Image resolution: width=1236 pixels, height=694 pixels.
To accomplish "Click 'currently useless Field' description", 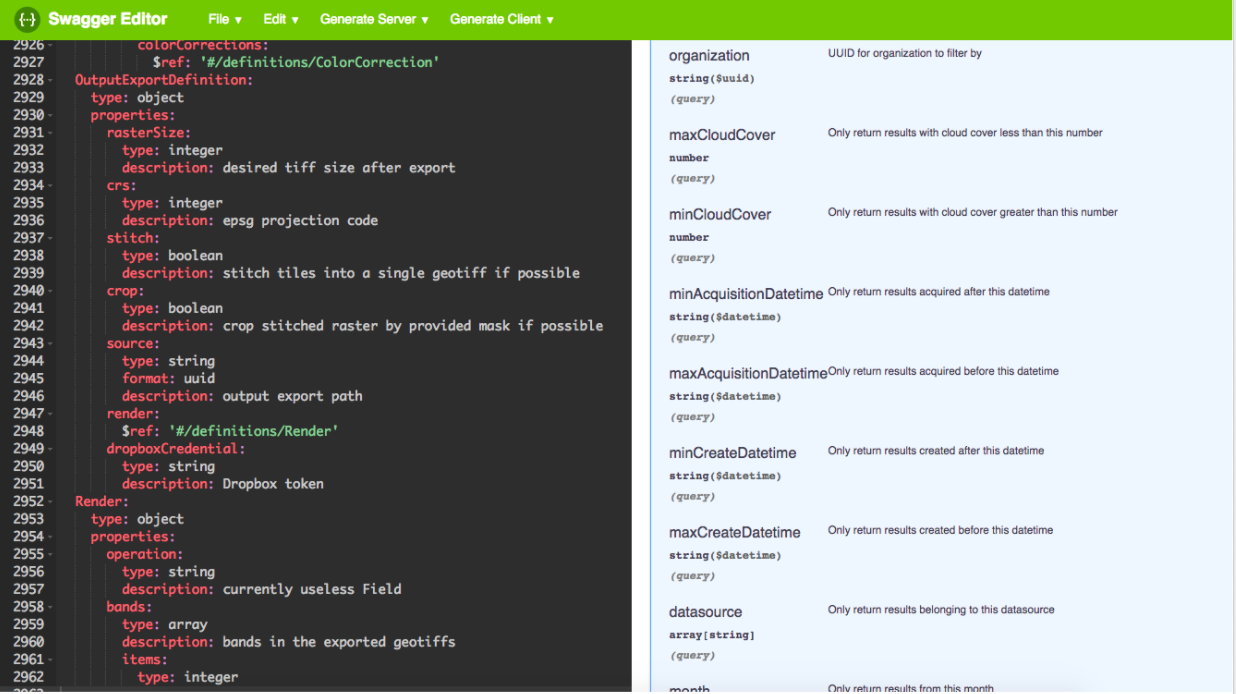I will pos(312,589).
